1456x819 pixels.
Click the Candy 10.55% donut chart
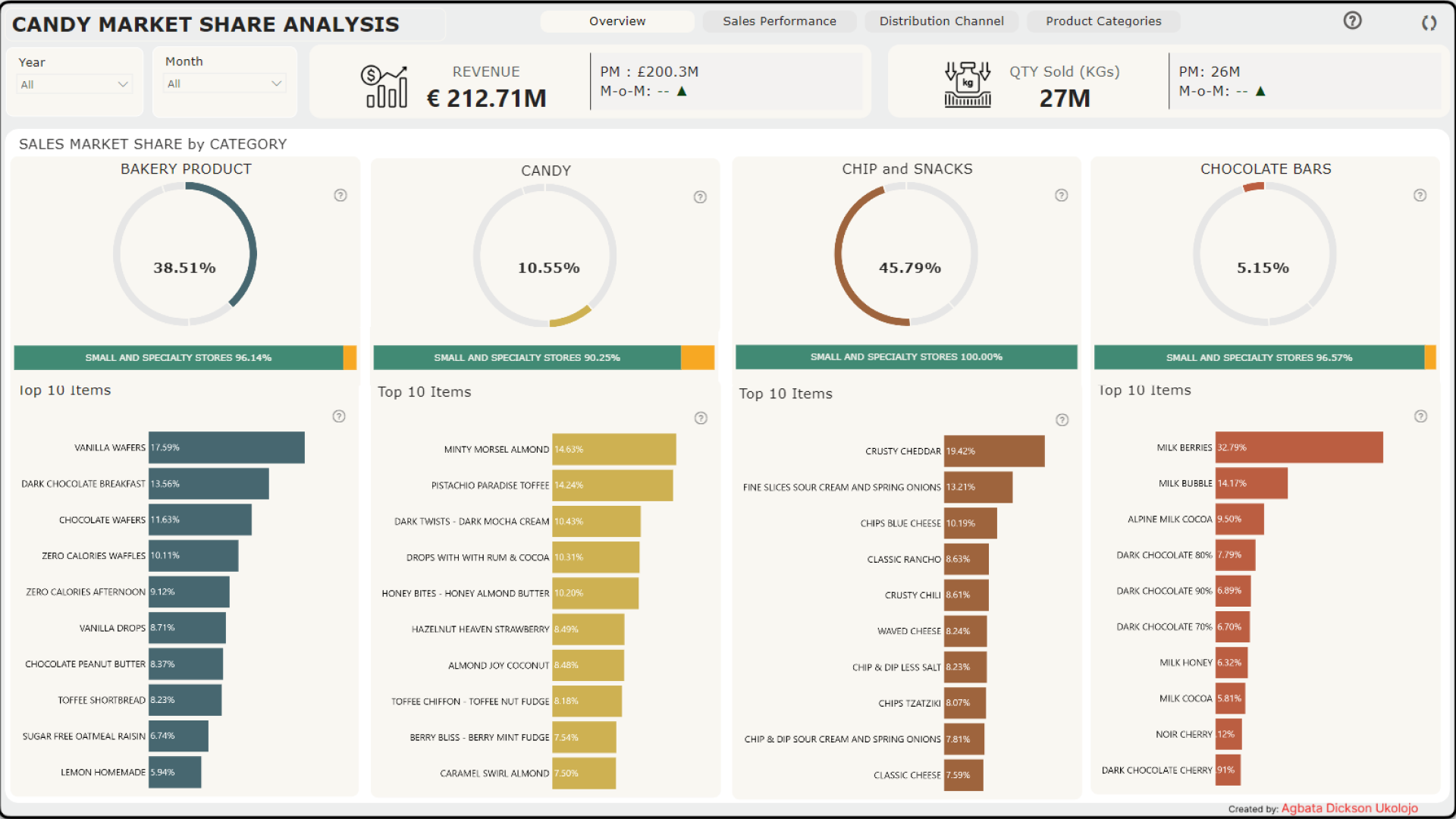(545, 256)
